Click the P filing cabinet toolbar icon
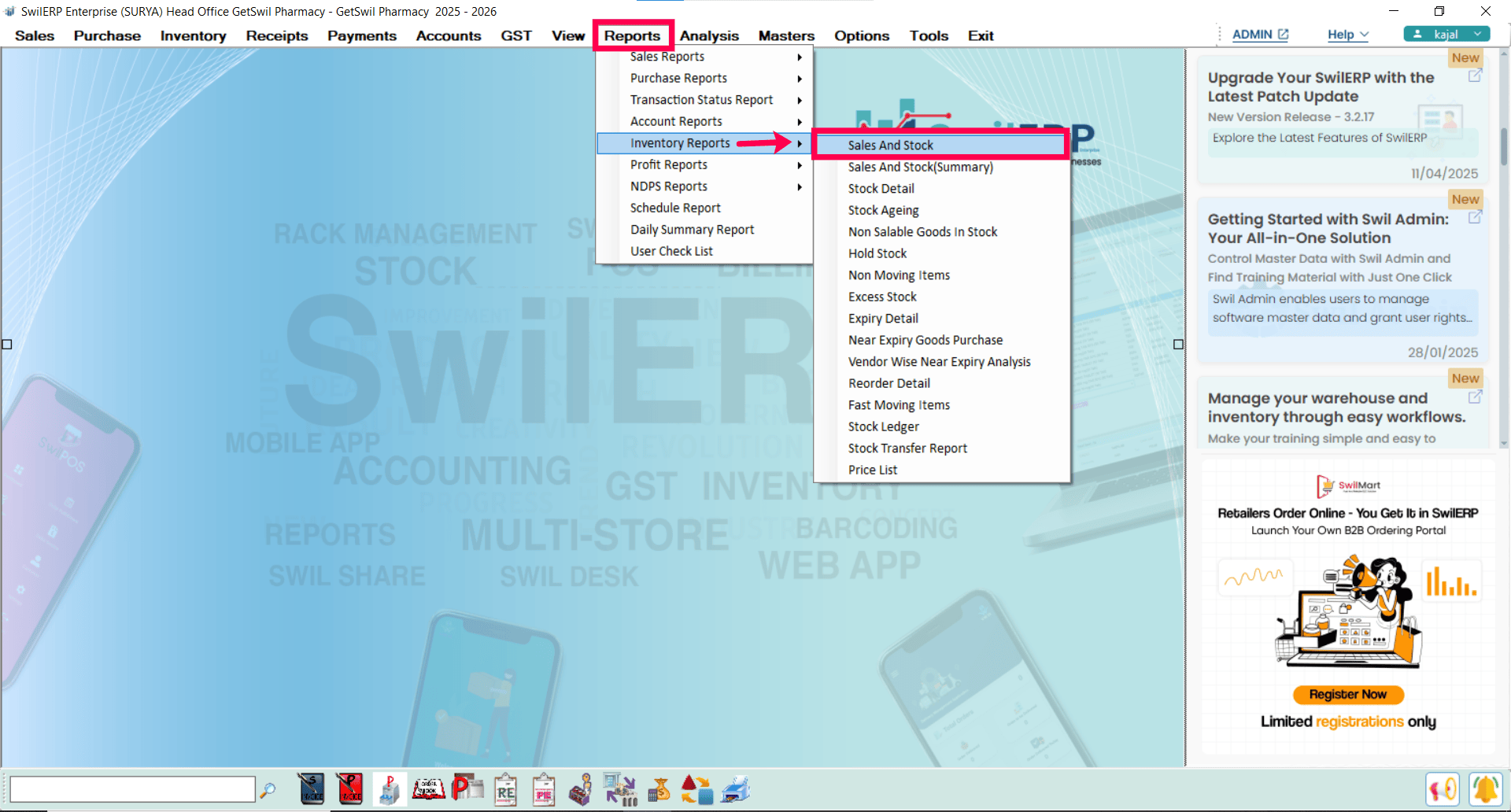The image size is (1511, 812). [x=389, y=789]
